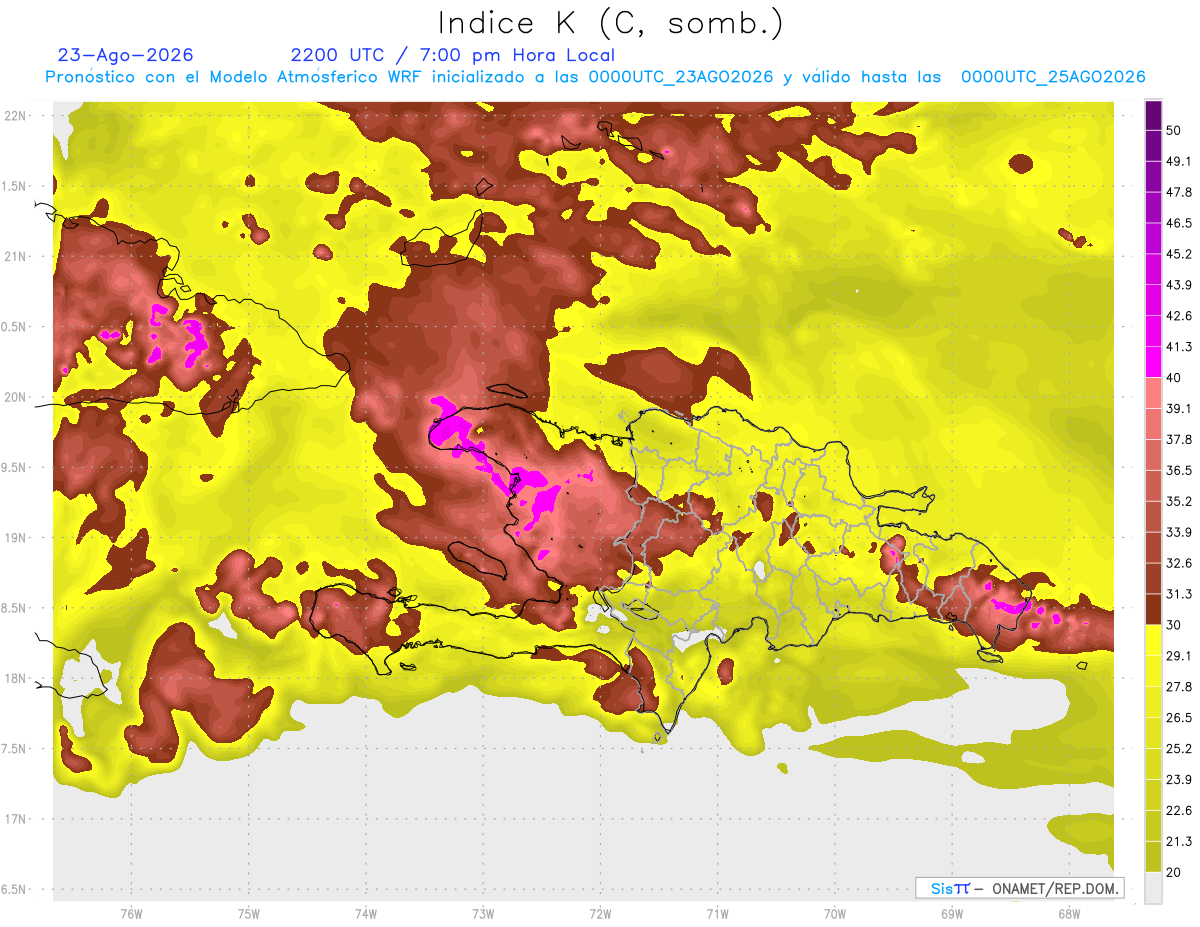1200x927 pixels.
Task: Click the '42.6' legend value
Action: [1179, 316]
